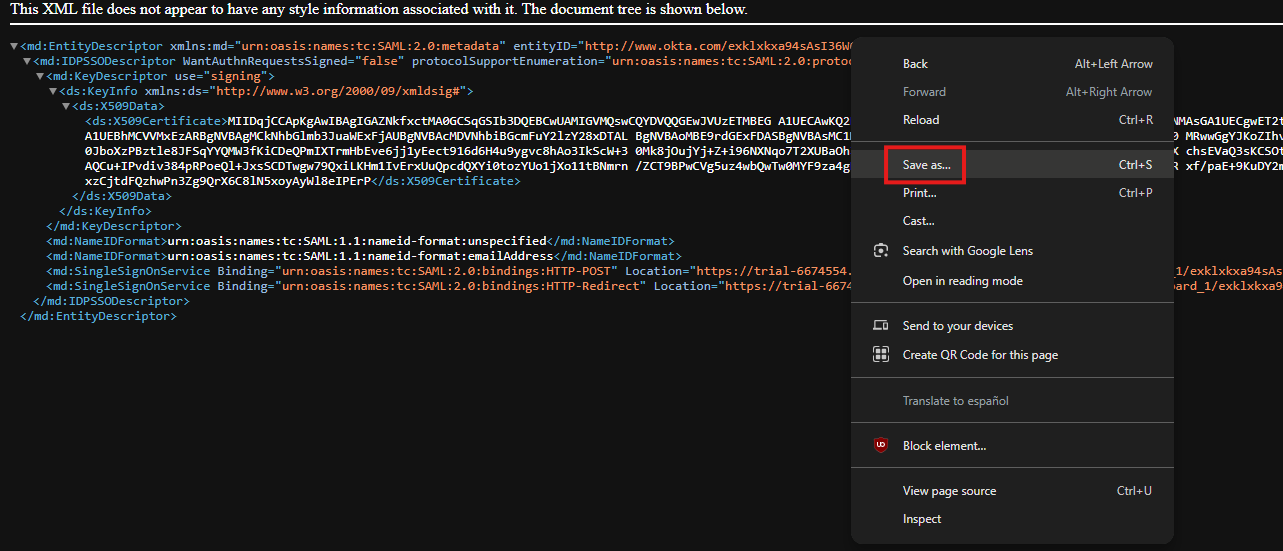Click the Send to your devices icon
This screenshot has width=1283, height=551.
coord(880,326)
